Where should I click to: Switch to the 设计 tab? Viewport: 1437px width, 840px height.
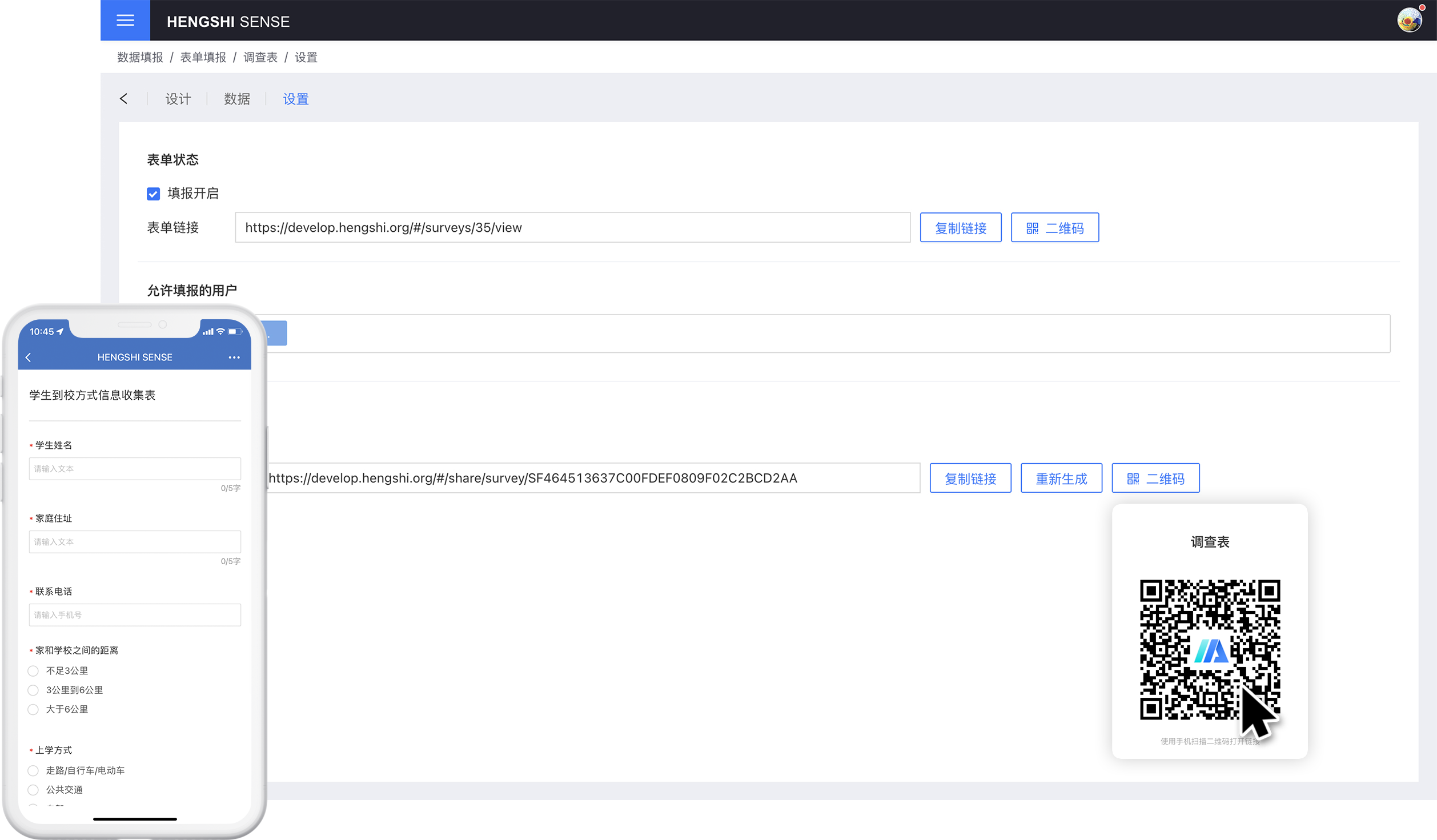click(x=178, y=99)
